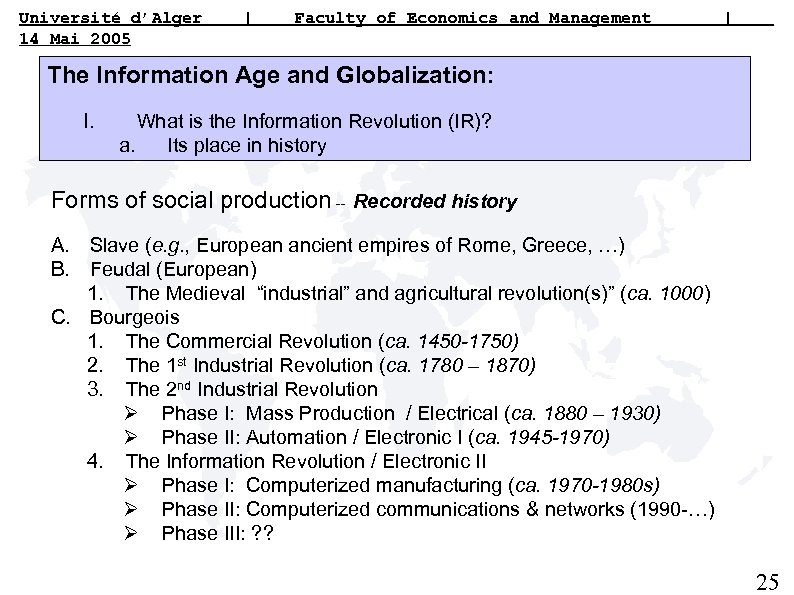Screen dimensions: 794x595
Task: Click arrow bullet beside 'Phase II: Computerized communications'
Action: (x=131, y=509)
